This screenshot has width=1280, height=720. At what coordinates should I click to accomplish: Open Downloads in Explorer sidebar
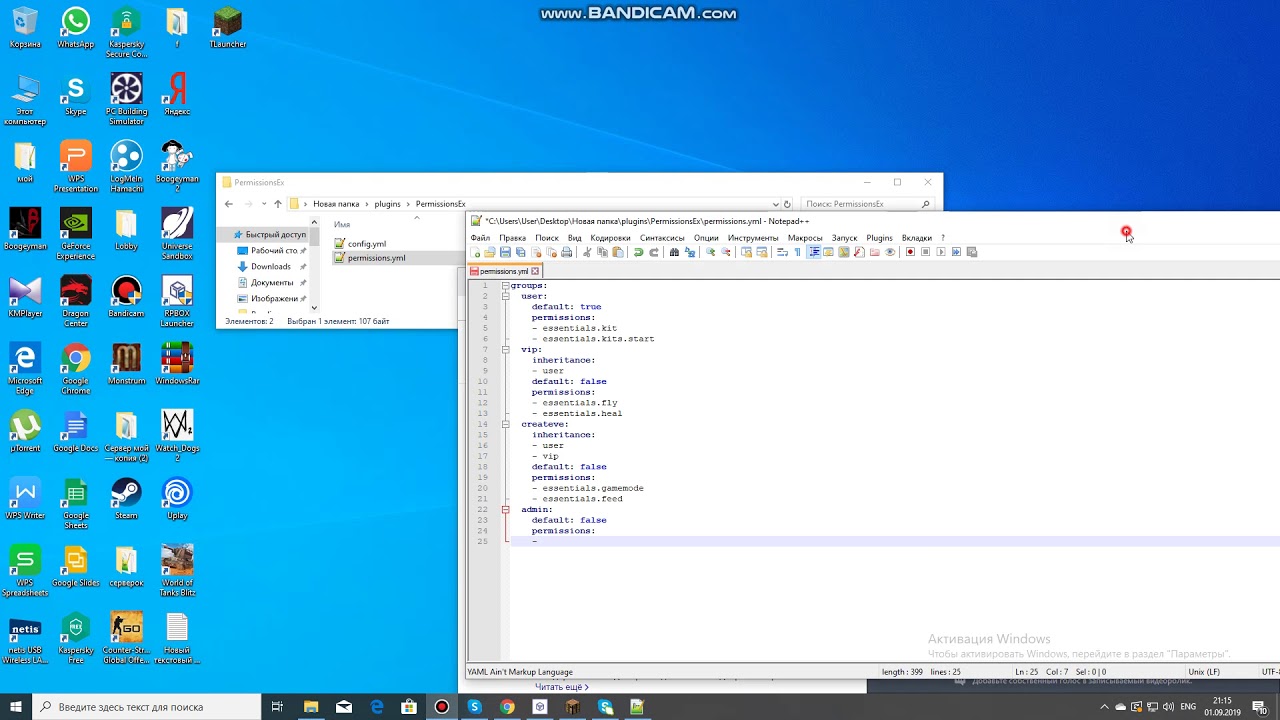point(271,267)
